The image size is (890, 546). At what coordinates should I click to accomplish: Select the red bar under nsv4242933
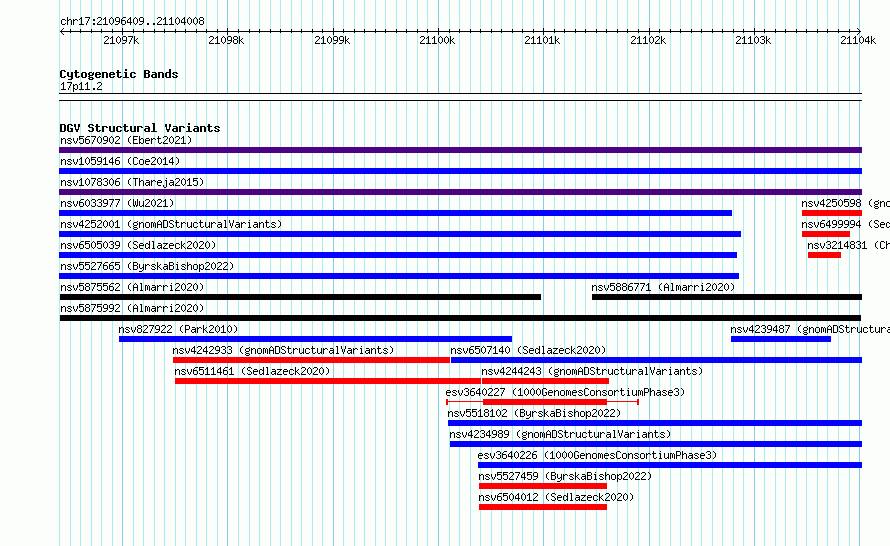click(x=312, y=360)
